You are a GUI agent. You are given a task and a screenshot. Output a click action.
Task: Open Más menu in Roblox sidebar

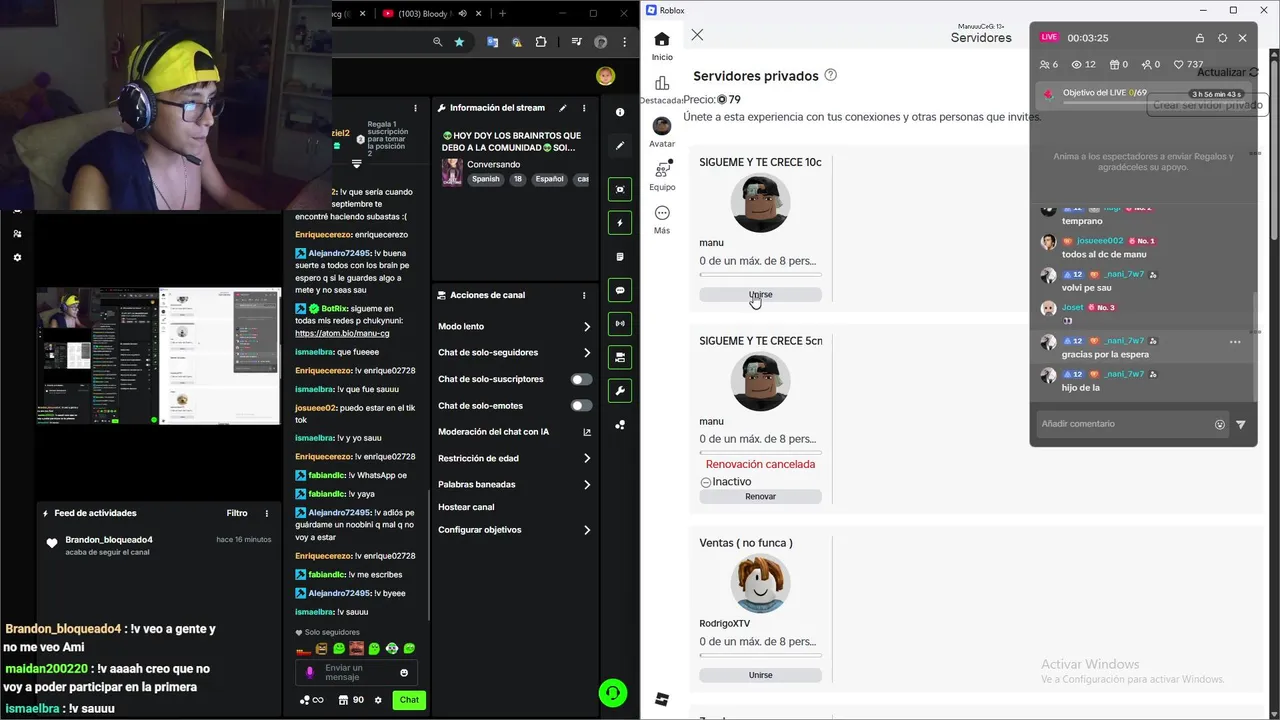(662, 213)
